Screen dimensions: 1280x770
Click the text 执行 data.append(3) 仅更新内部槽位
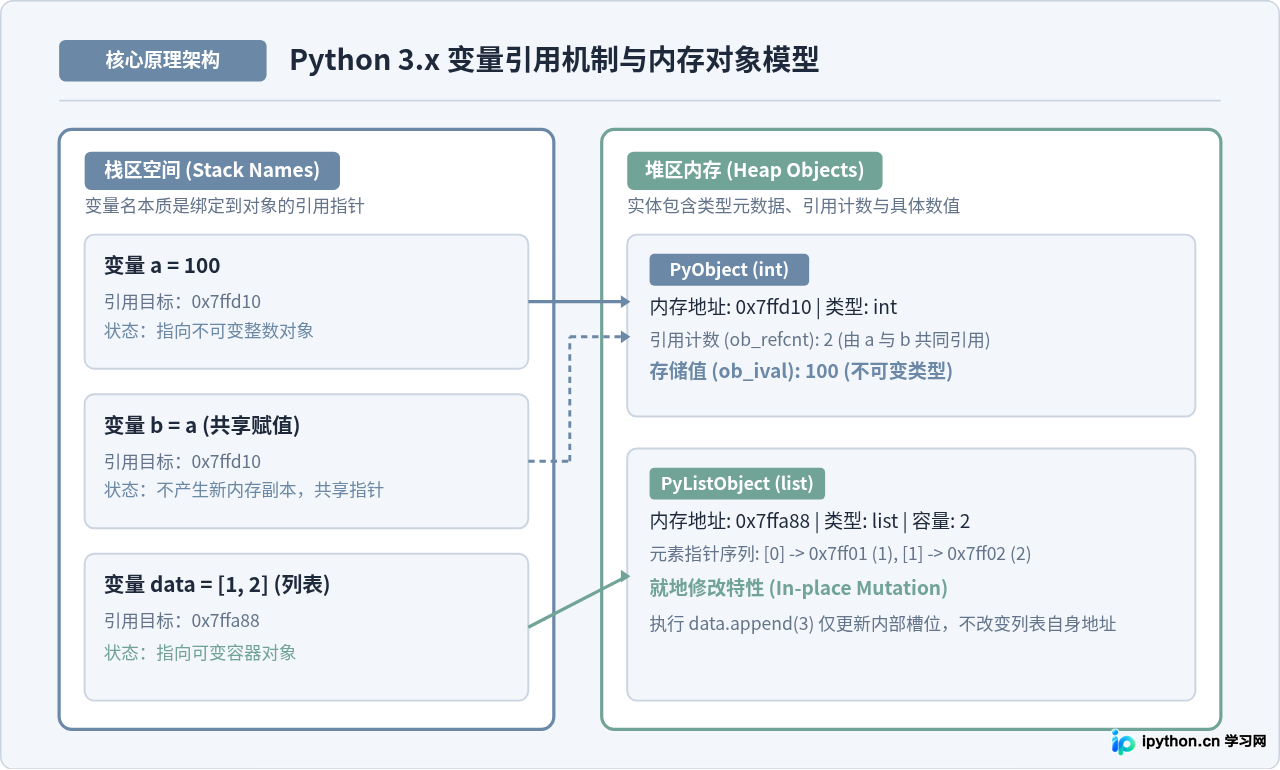click(x=799, y=624)
